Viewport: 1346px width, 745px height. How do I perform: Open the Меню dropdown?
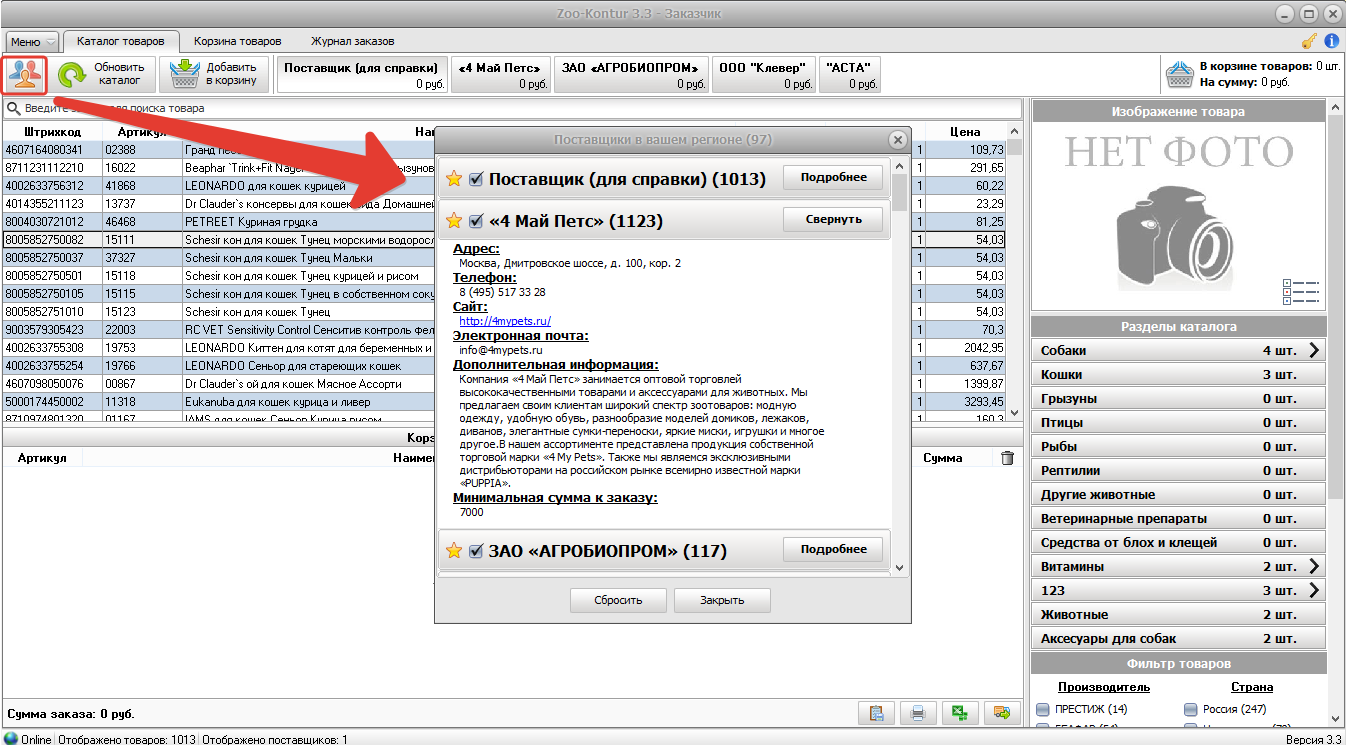33,42
